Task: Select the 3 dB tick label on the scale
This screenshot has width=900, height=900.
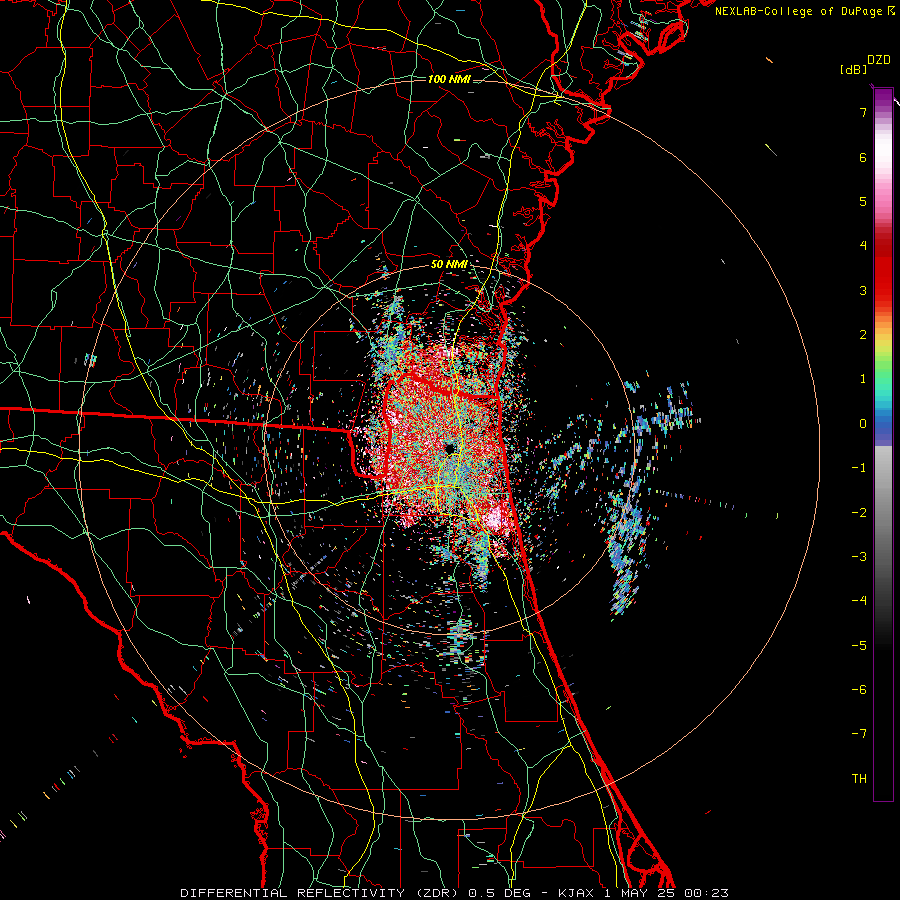Action: coord(863,290)
